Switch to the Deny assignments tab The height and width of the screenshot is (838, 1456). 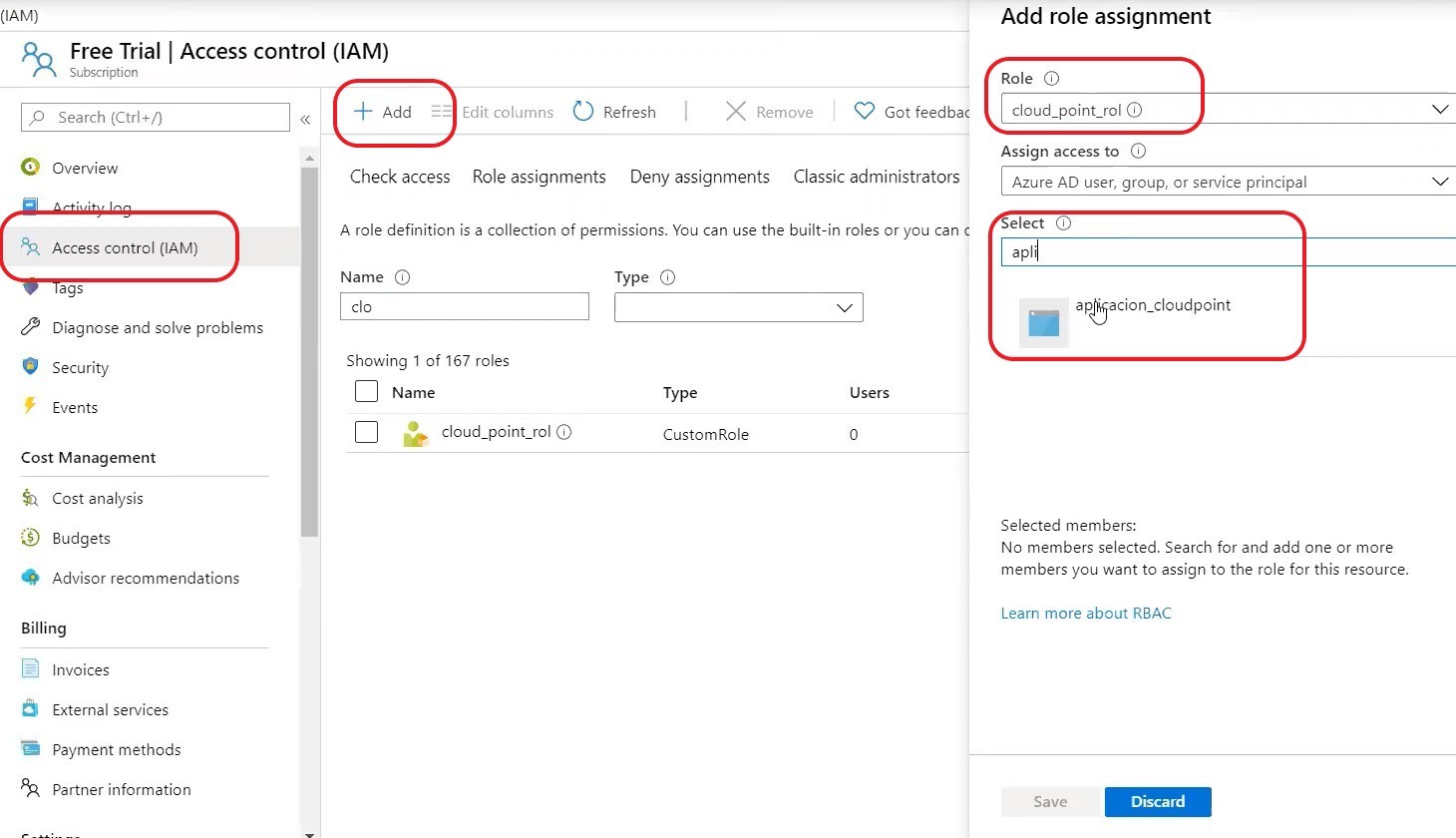700,177
